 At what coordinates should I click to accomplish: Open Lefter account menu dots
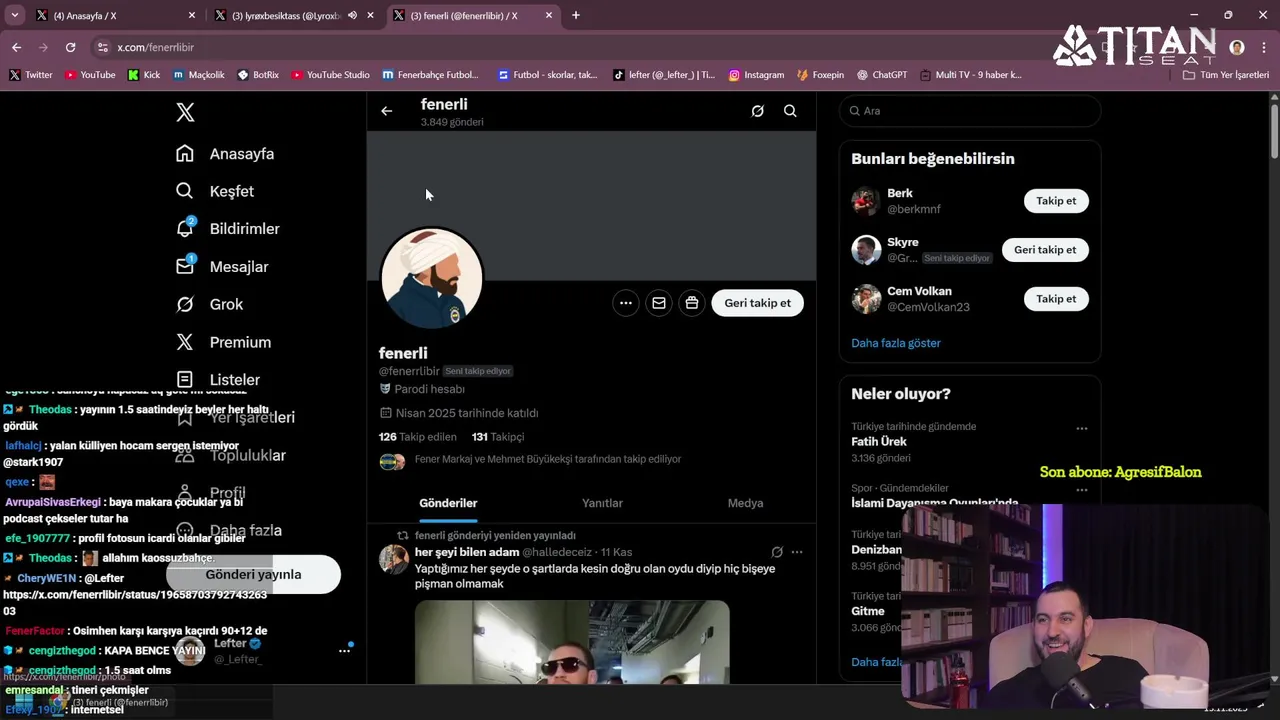point(344,650)
